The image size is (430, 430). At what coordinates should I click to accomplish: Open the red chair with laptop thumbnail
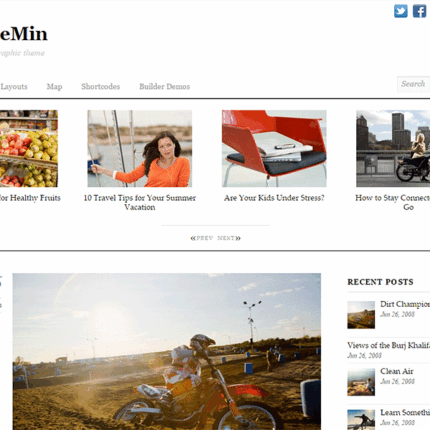pos(274,149)
